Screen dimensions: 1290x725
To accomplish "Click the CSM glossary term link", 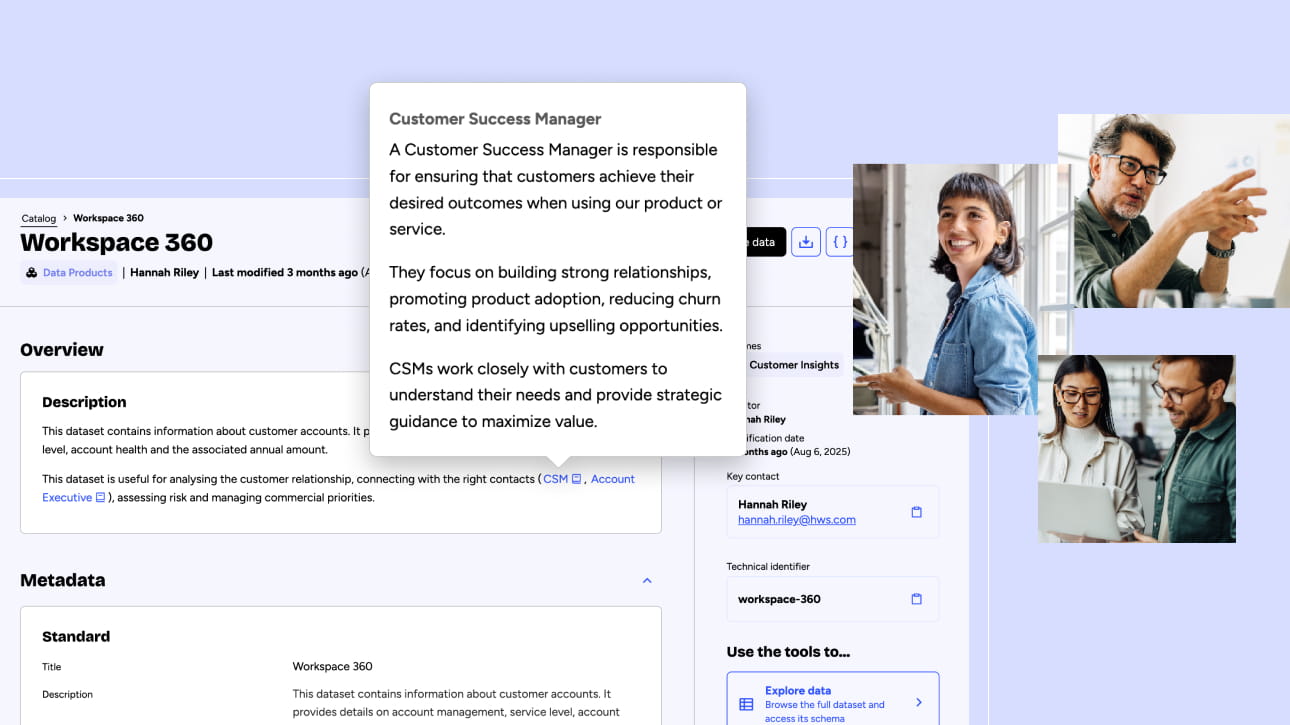I will (x=555, y=479).
